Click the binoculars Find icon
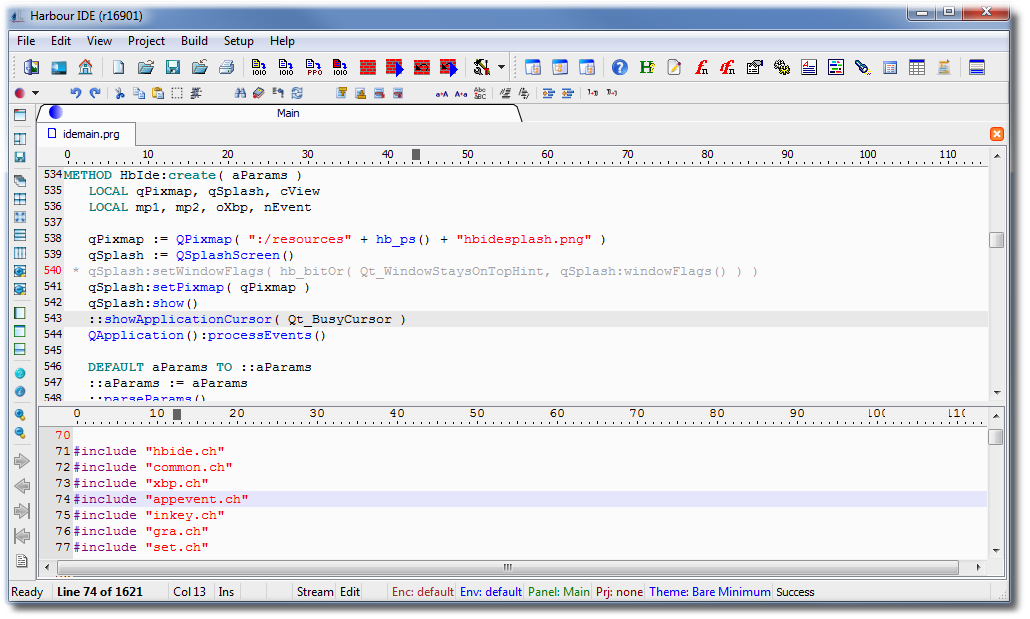The width and height of the screenshot is (1030, 619). coord(240,93)
